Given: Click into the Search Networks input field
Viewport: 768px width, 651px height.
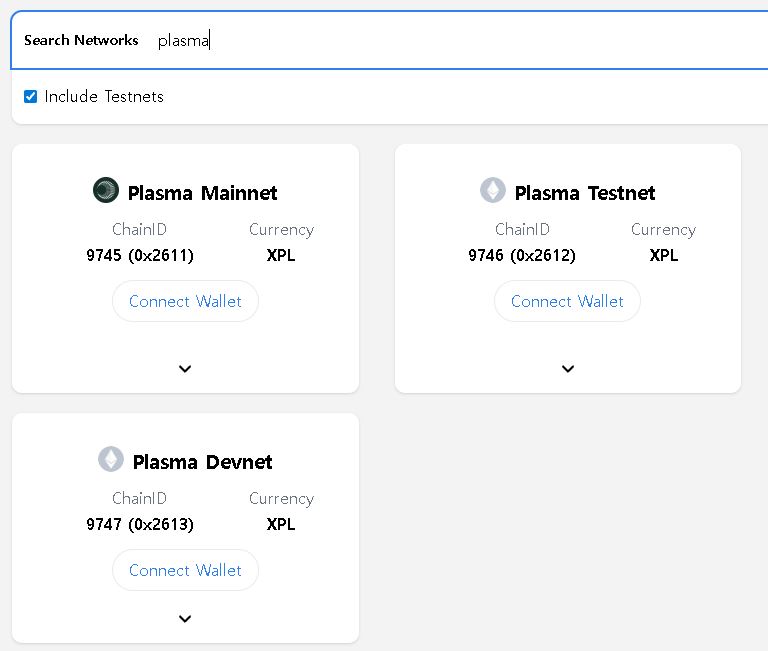Looking at the screenshot, I should pyautogui.click(x=450, y=41).
